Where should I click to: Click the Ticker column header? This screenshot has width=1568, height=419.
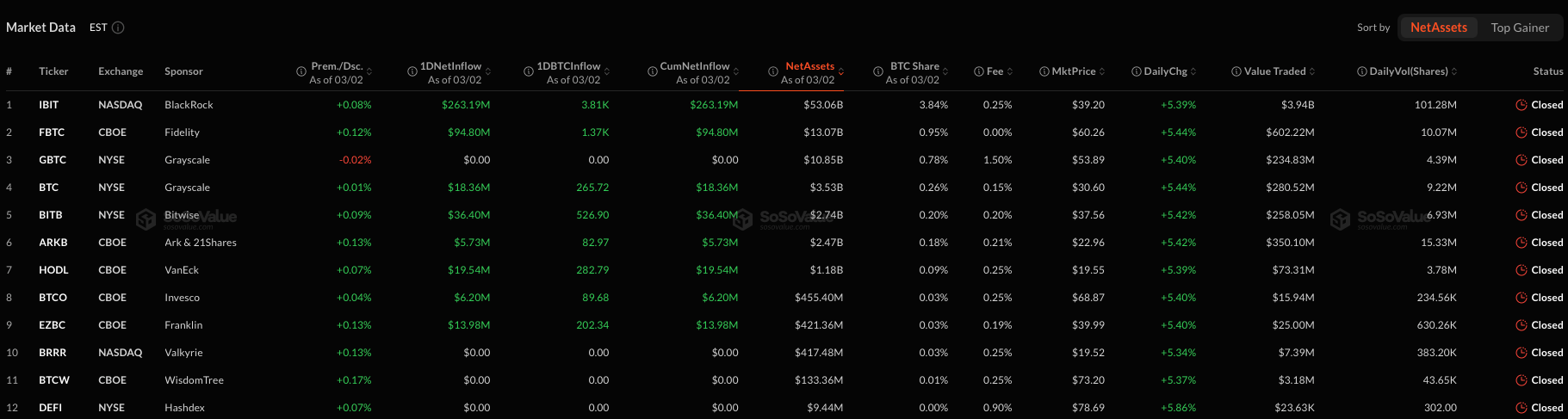coord(53,71)
